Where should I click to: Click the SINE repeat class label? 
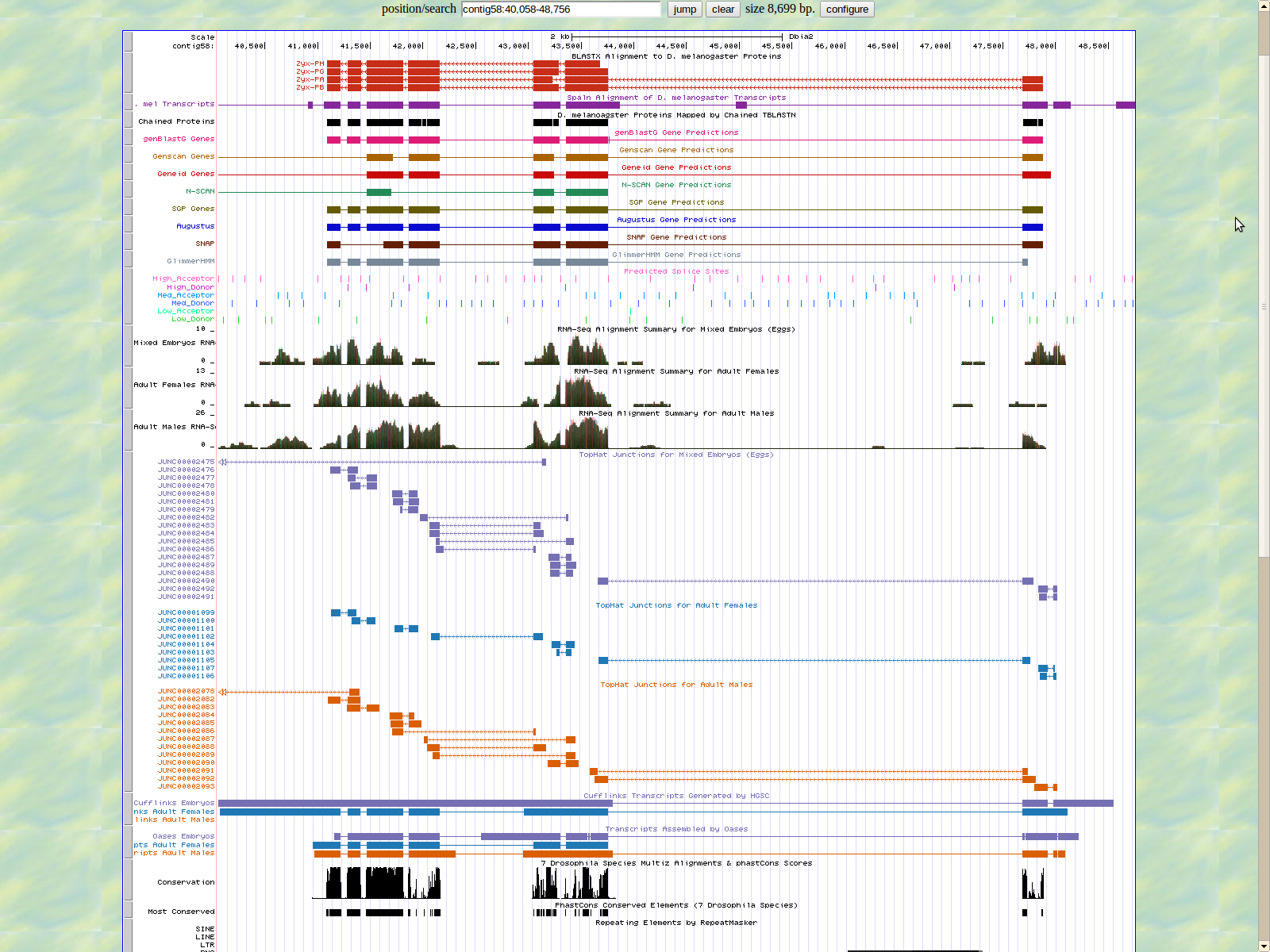(x=205, y=929)
